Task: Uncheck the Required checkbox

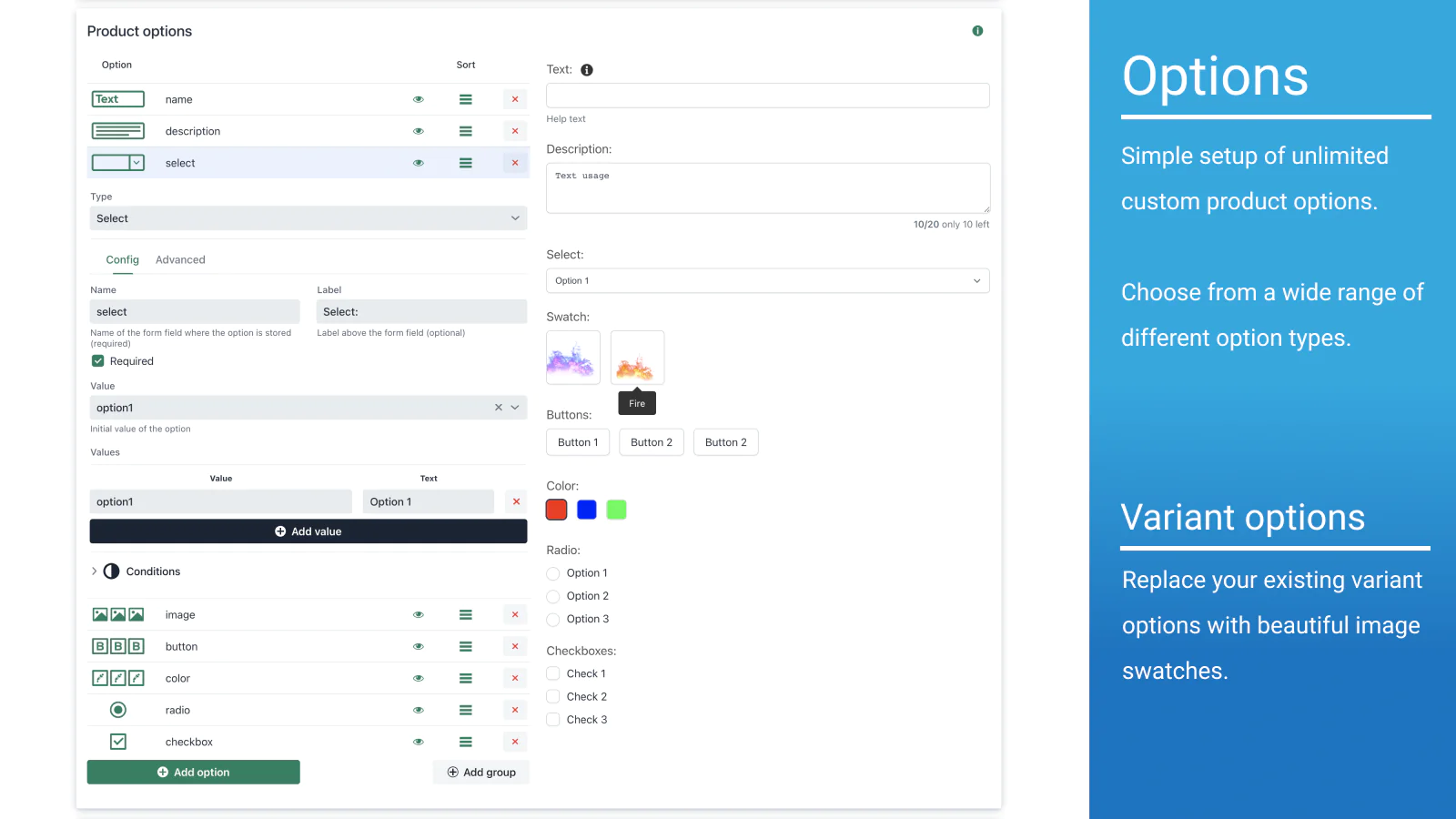Action: pyautogui.click(x=98, y=361)
